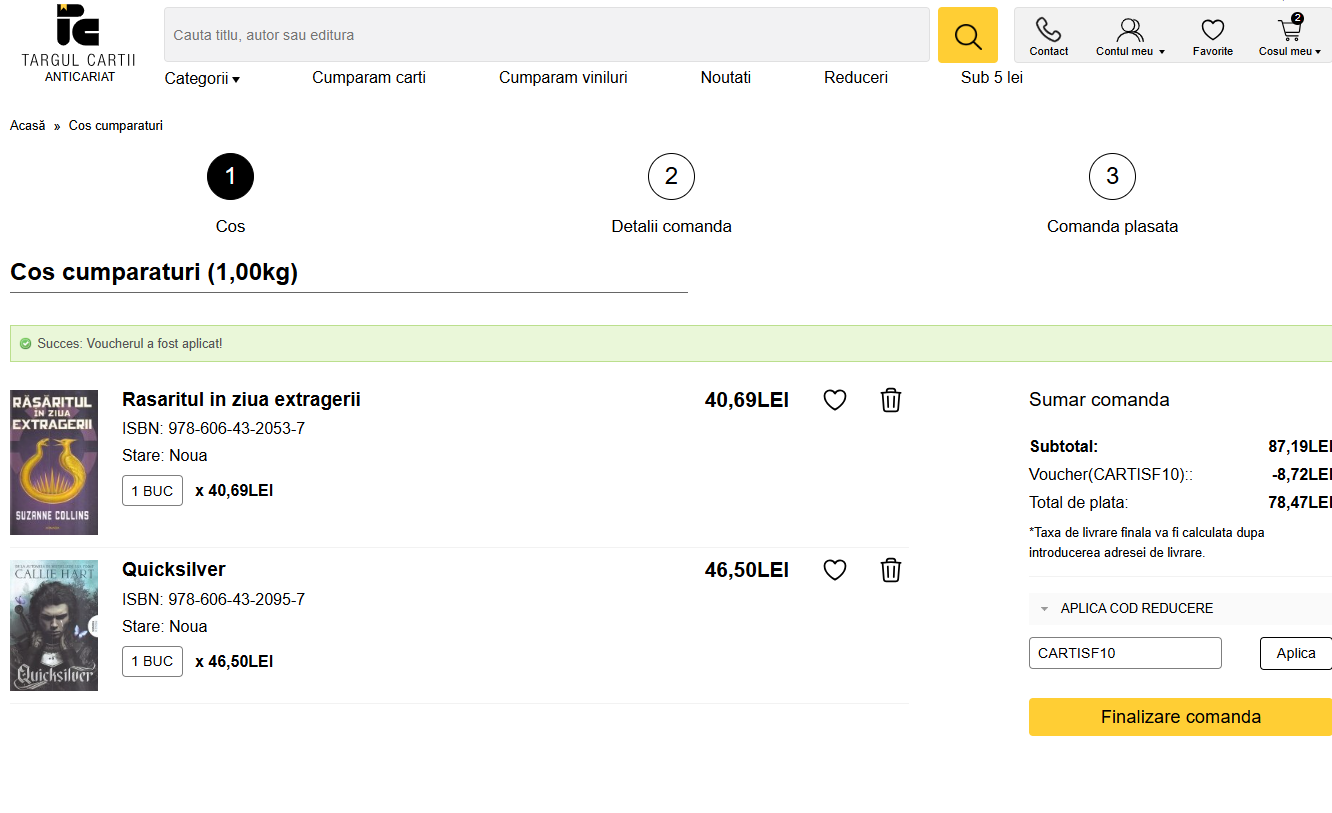Remove Quicksilver from the cart
The height and width of the screenshot is (813, 1332).
coord(890,570)
